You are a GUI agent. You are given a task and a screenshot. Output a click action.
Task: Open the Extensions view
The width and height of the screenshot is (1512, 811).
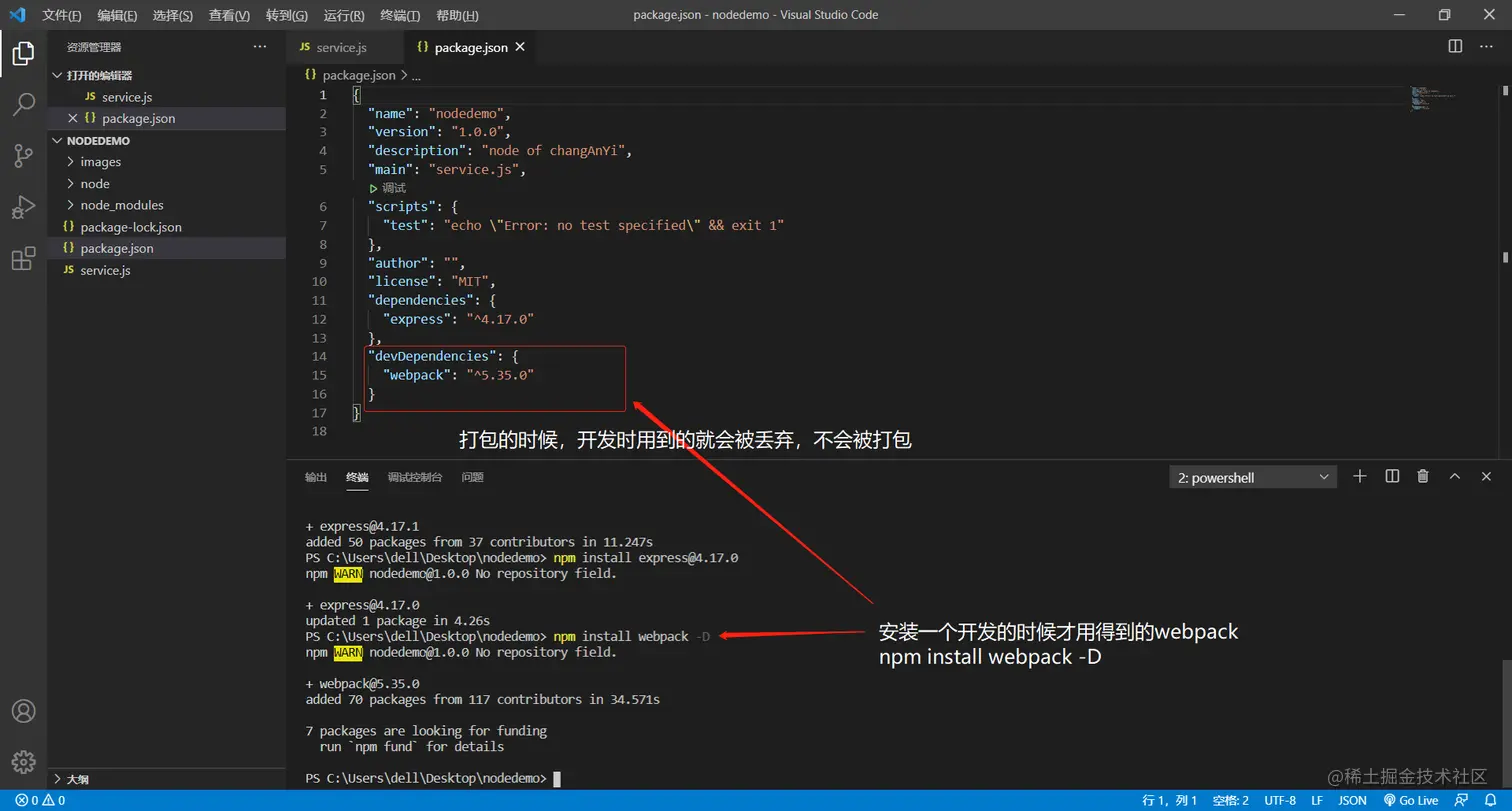(22, 258)
